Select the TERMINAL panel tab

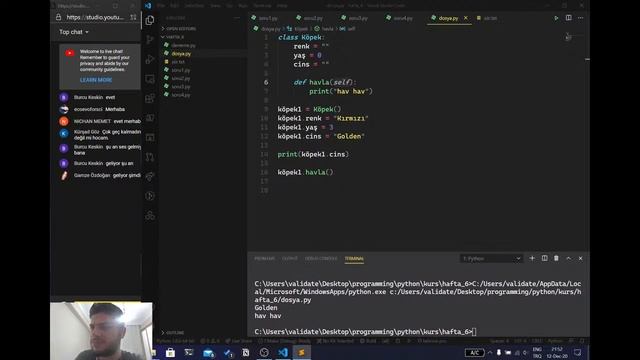[x=354, y=258]
